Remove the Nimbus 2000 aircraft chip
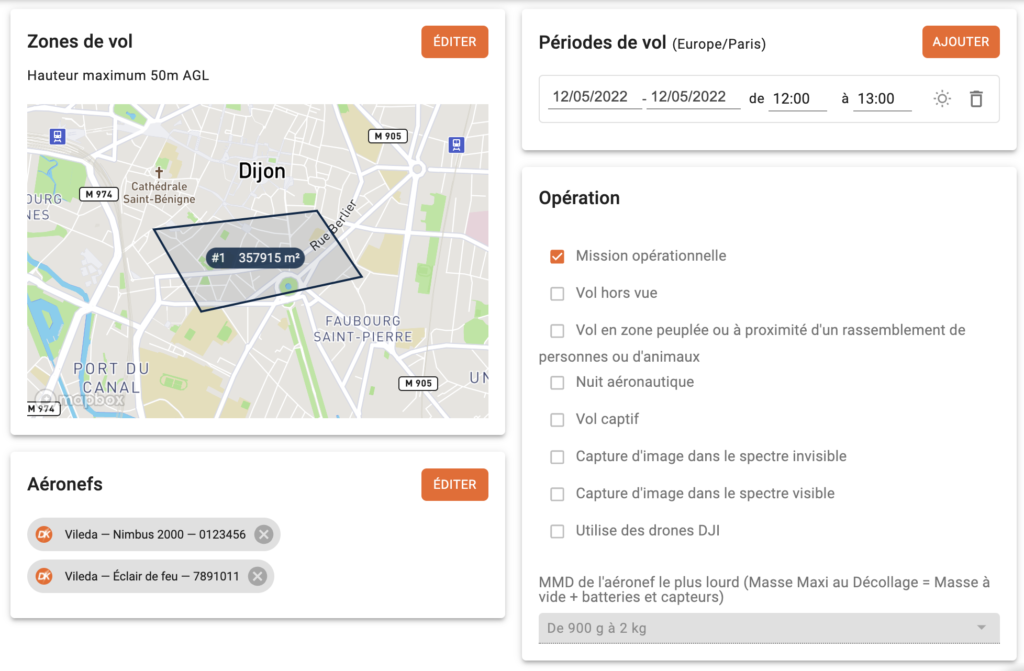The image size is (1024, 671). [264, 535]
